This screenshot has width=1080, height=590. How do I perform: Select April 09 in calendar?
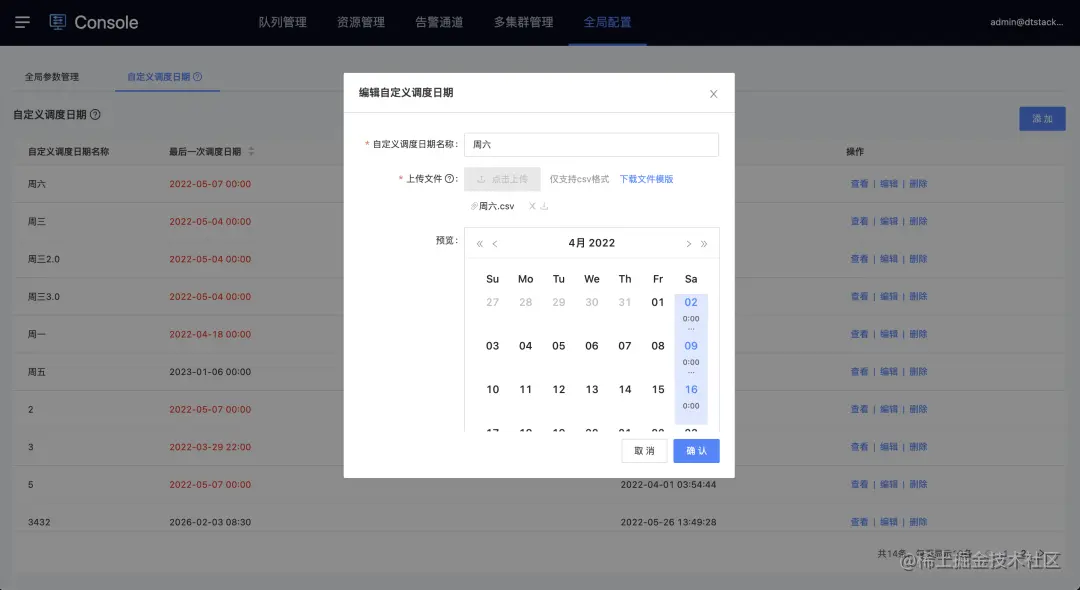pyautogui.click(x=691, y=346)
